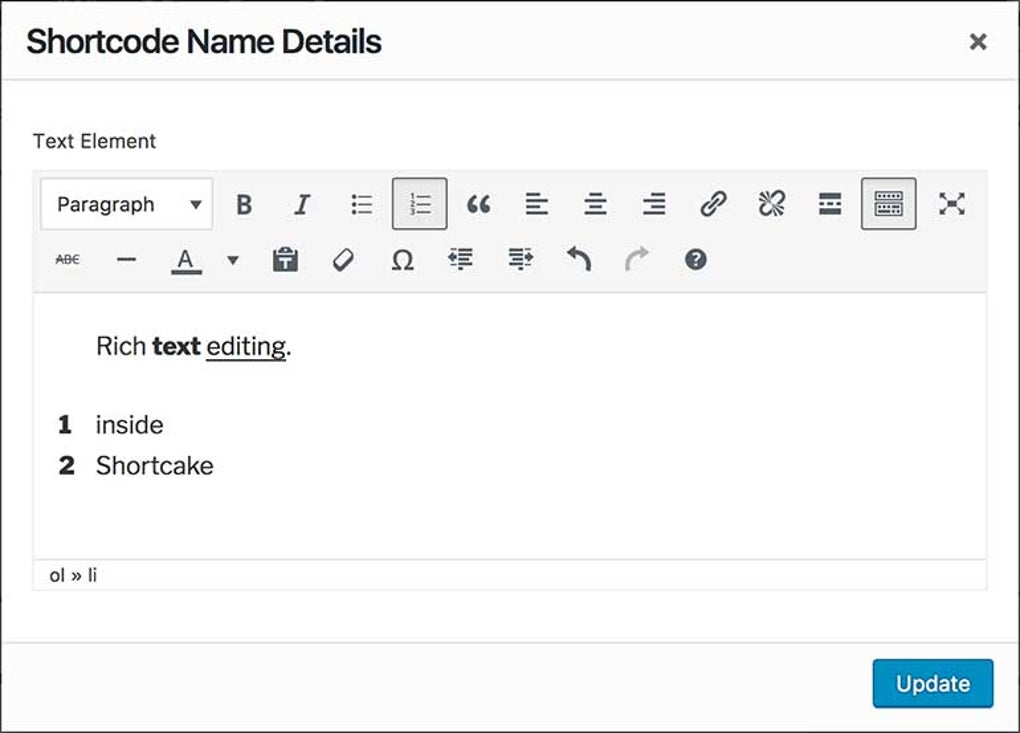Collapse the toolbar via the Toolbar Toggle

coord(887,203)
